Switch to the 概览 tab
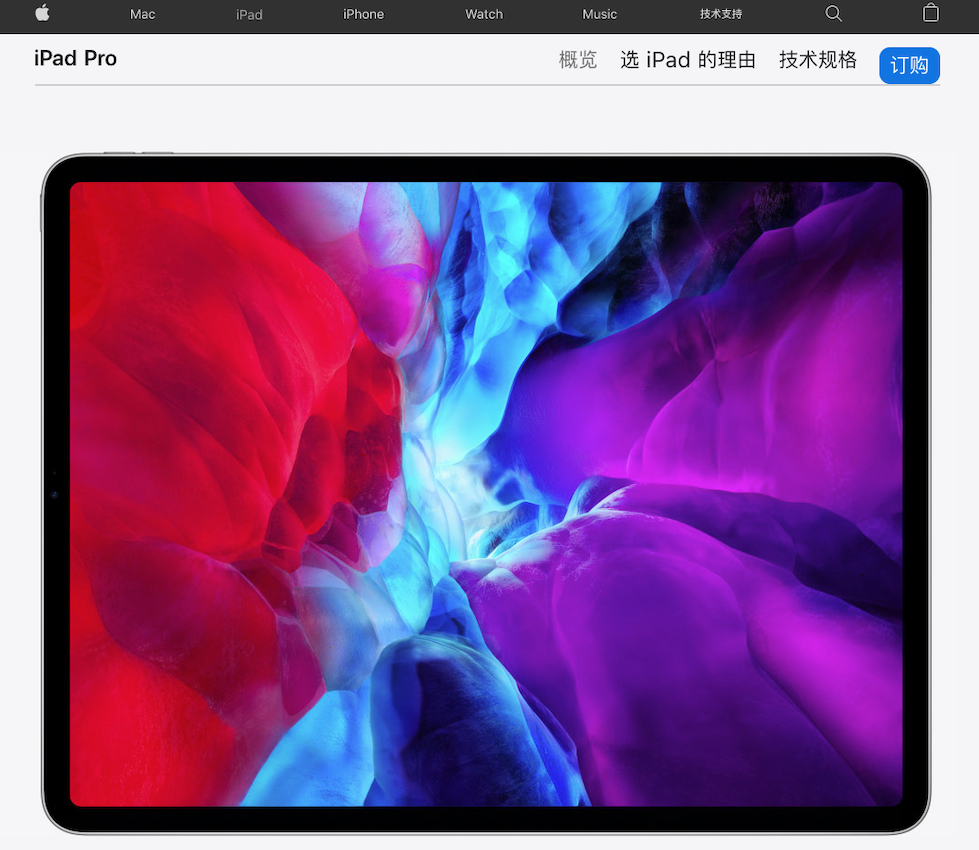The image size is (979, 850). 578,60
